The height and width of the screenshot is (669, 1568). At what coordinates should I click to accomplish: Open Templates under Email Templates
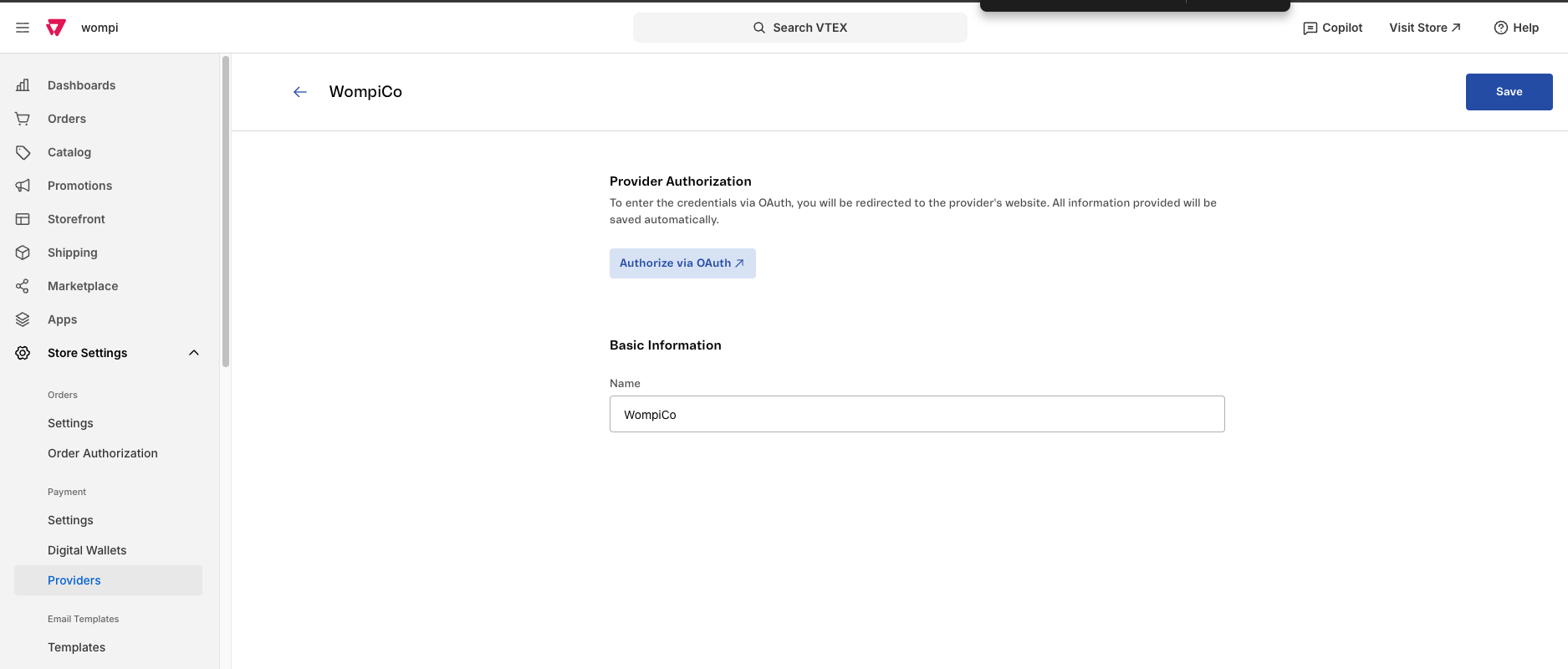(77, 647)
